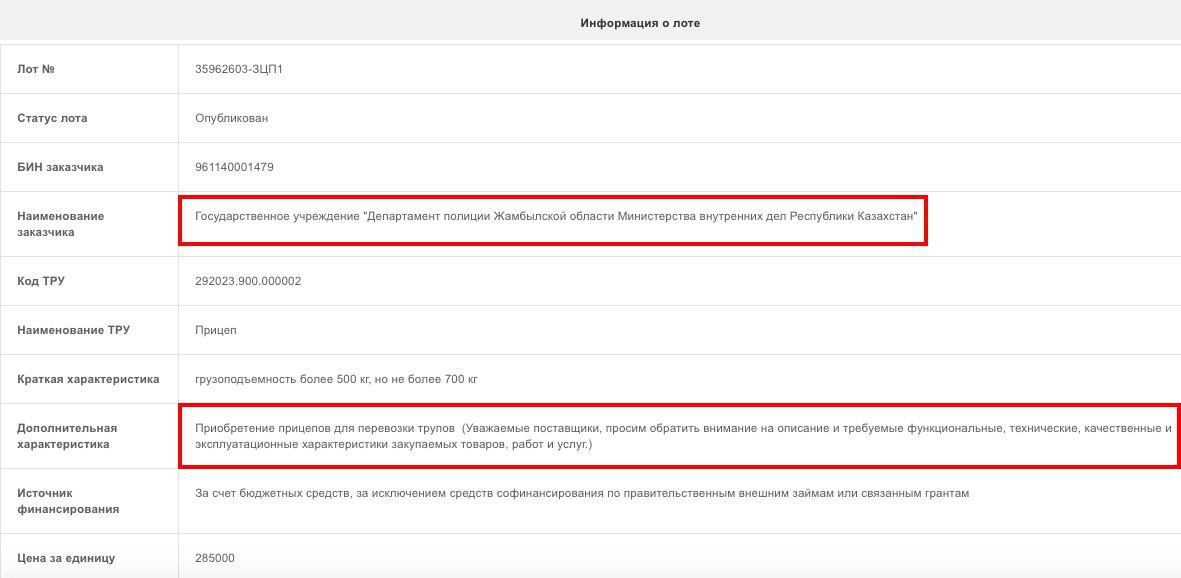Click the 'Краткая характеристика' label
1181x578 pixels.
(x=88, y=379)
